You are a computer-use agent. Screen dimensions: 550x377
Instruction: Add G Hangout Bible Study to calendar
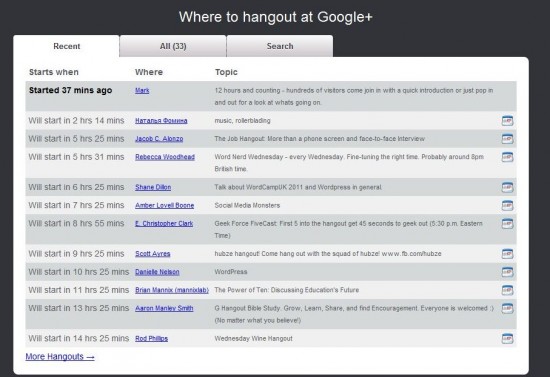(507, 309)
